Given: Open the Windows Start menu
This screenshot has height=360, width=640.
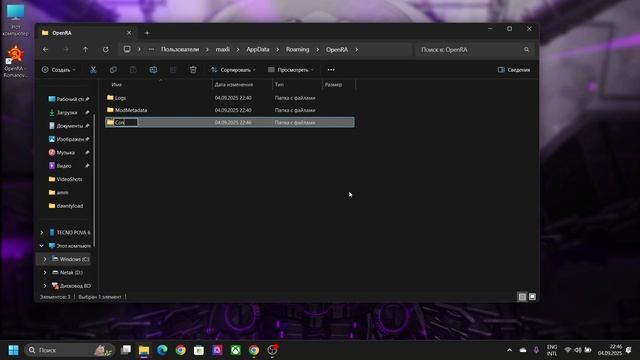Looking at the screenshot, I should [x=13, y=350].
